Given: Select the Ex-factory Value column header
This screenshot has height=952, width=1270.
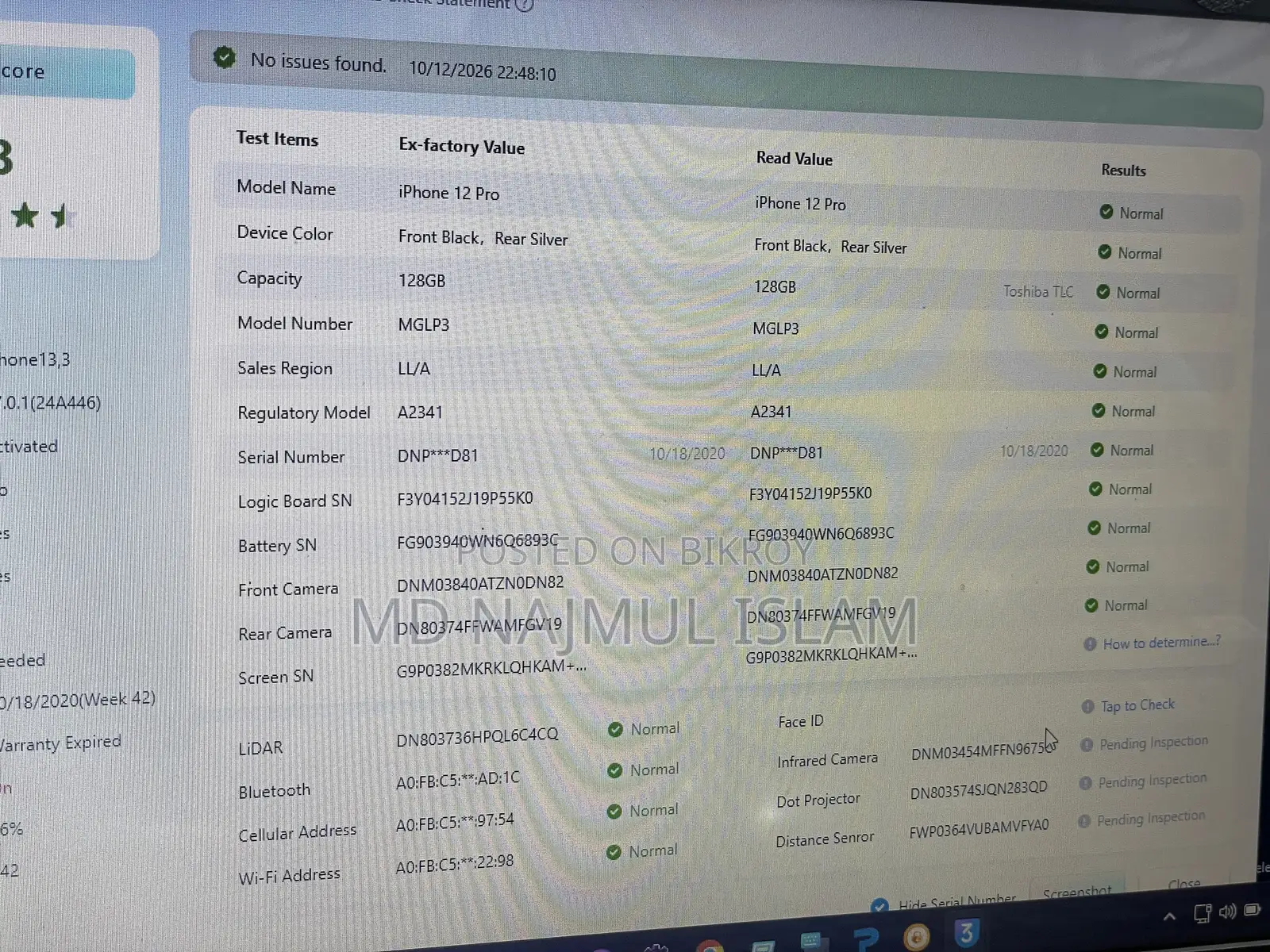Looking at the screenshot, I should 461,146.
